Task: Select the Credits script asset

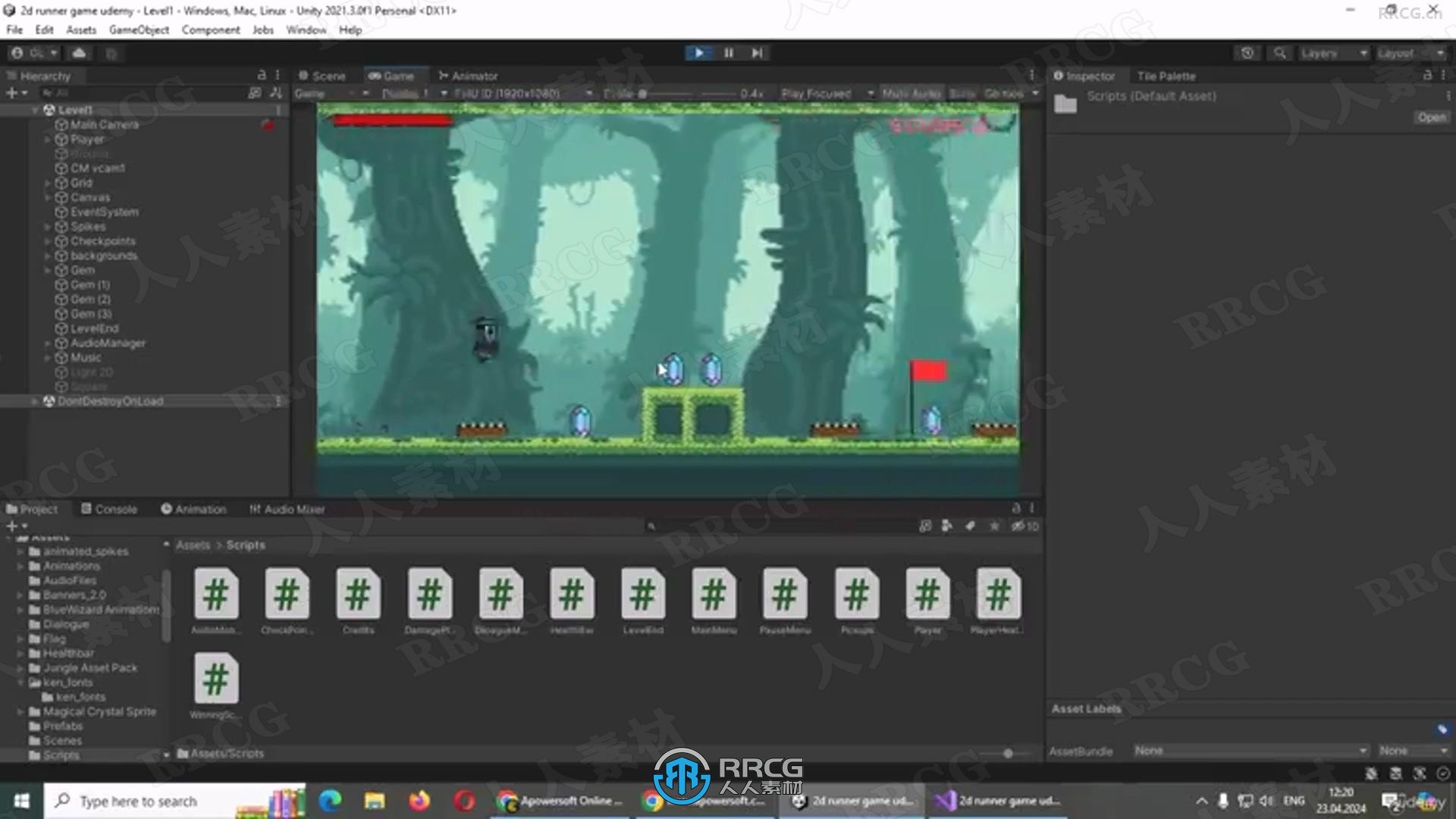Action: (x=358, y=601)
